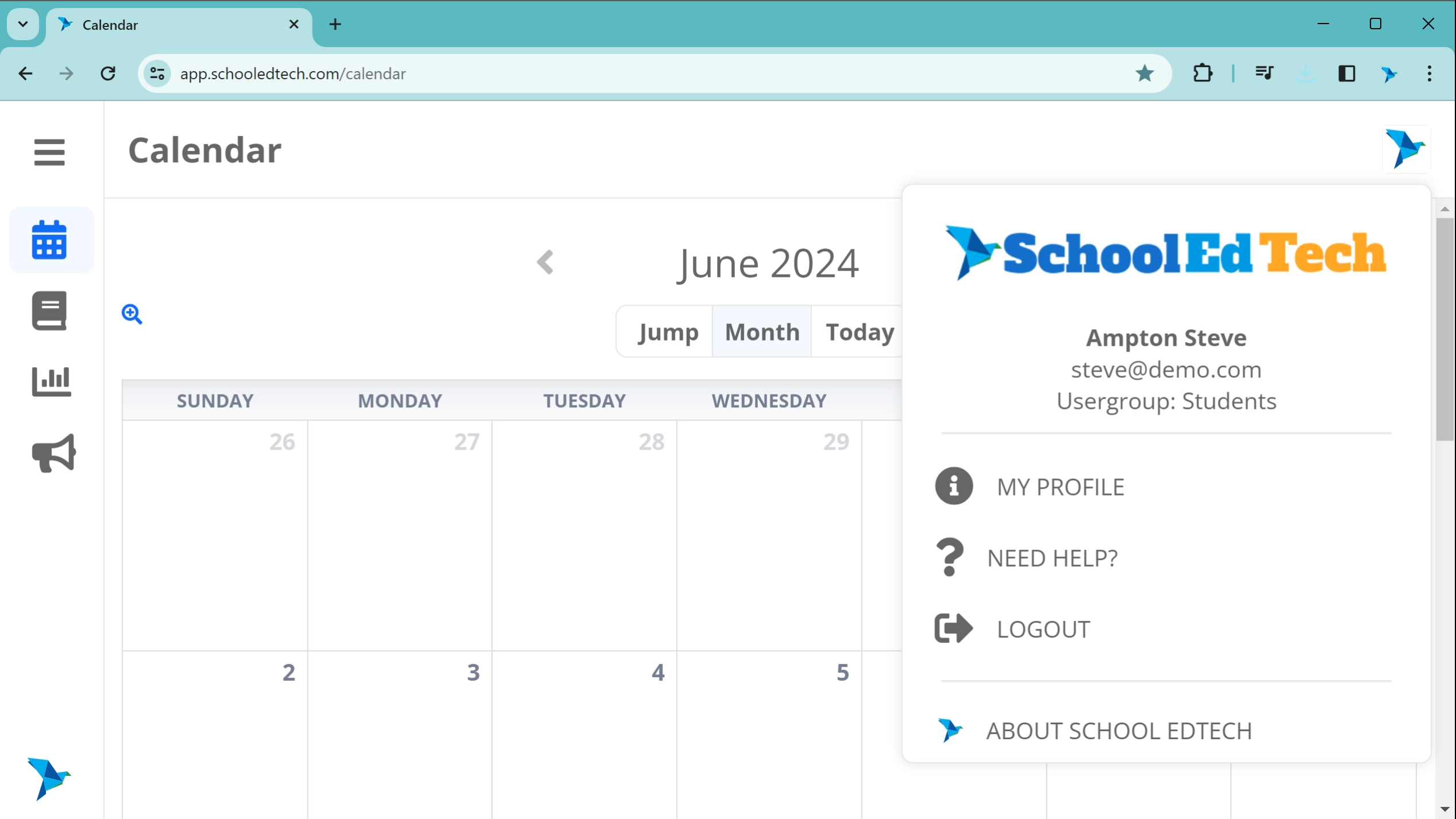Image resolution: width=1456 pixels, height=819 pixels.
Task: Click LOGOUT in the profile menu
Action: tap(1042, 629)
